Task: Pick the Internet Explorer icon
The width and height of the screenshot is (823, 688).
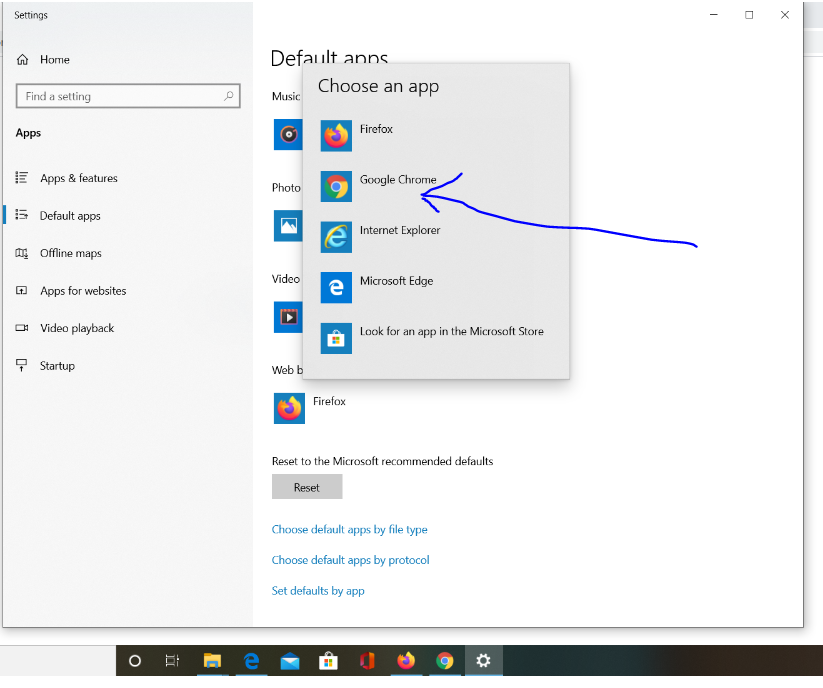Action: pos(336,237)
